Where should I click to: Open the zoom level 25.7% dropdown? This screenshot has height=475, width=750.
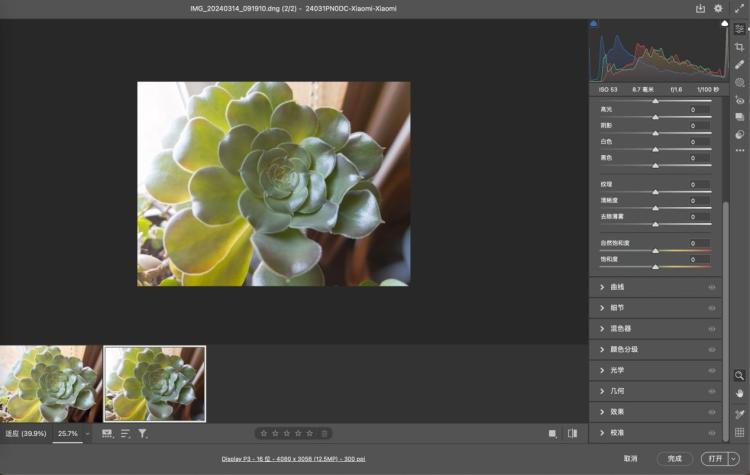87,434
